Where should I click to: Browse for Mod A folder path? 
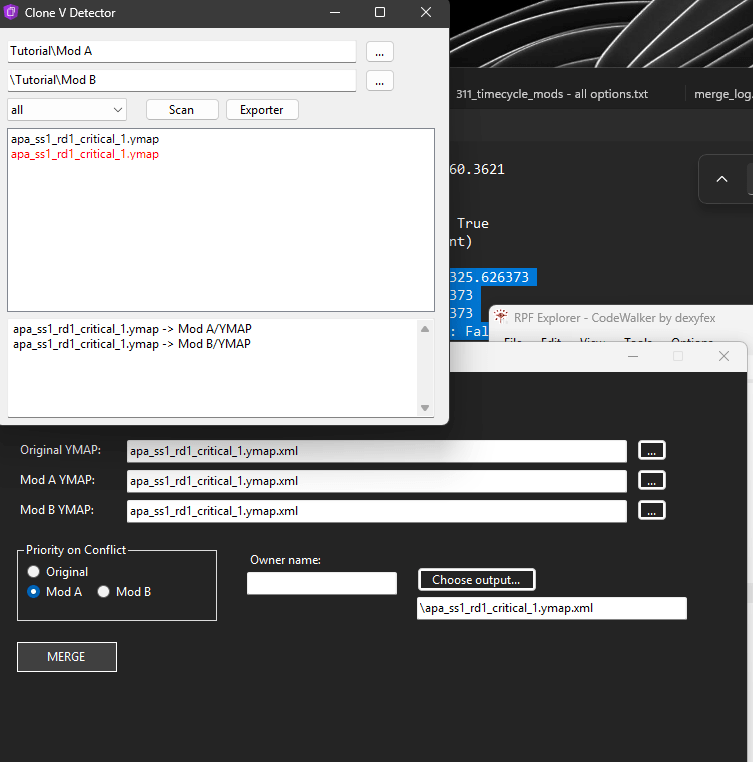(379, 51)
